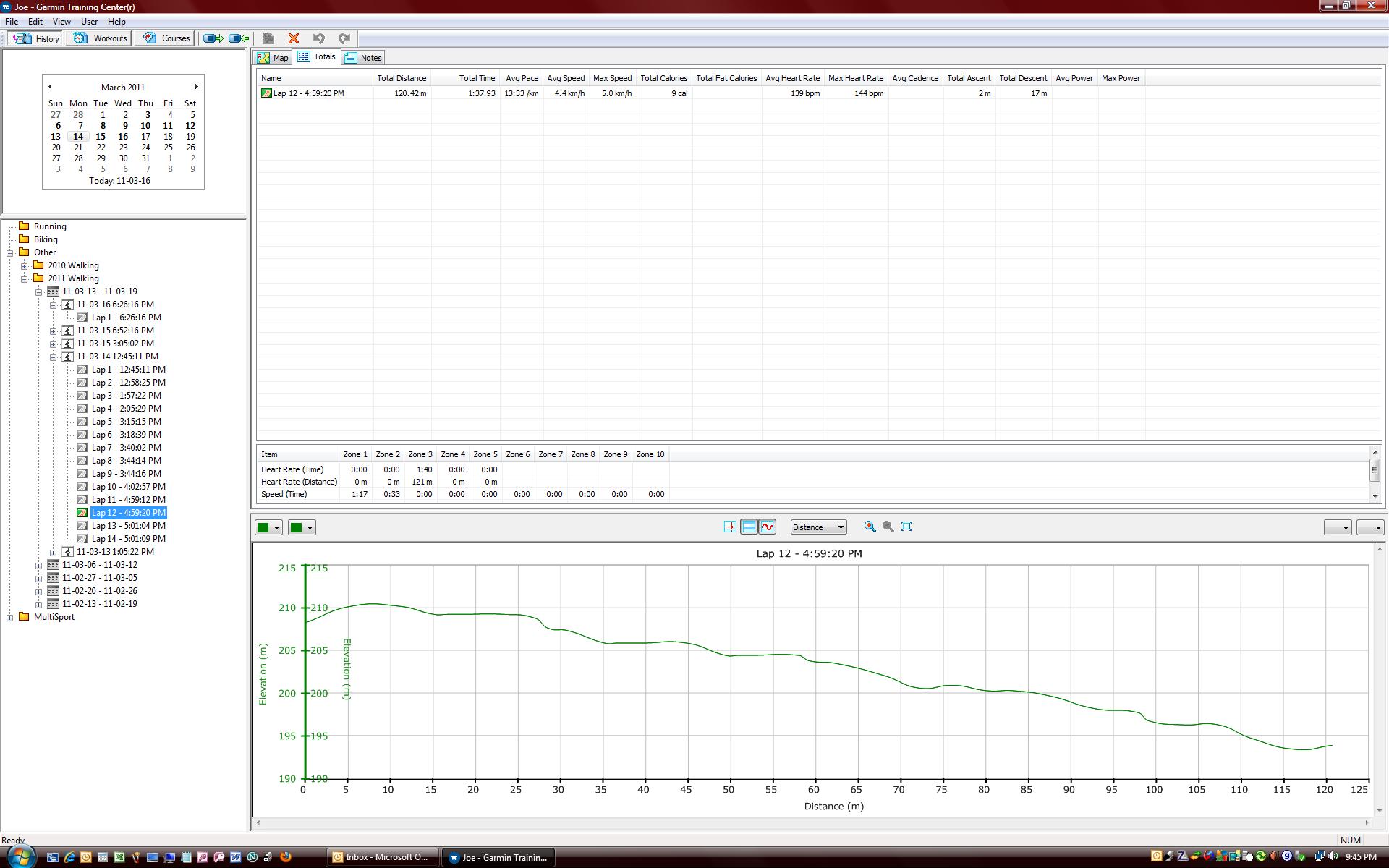
Task: Click the Receive from Device toolbar icon
Action: point(239,38)
